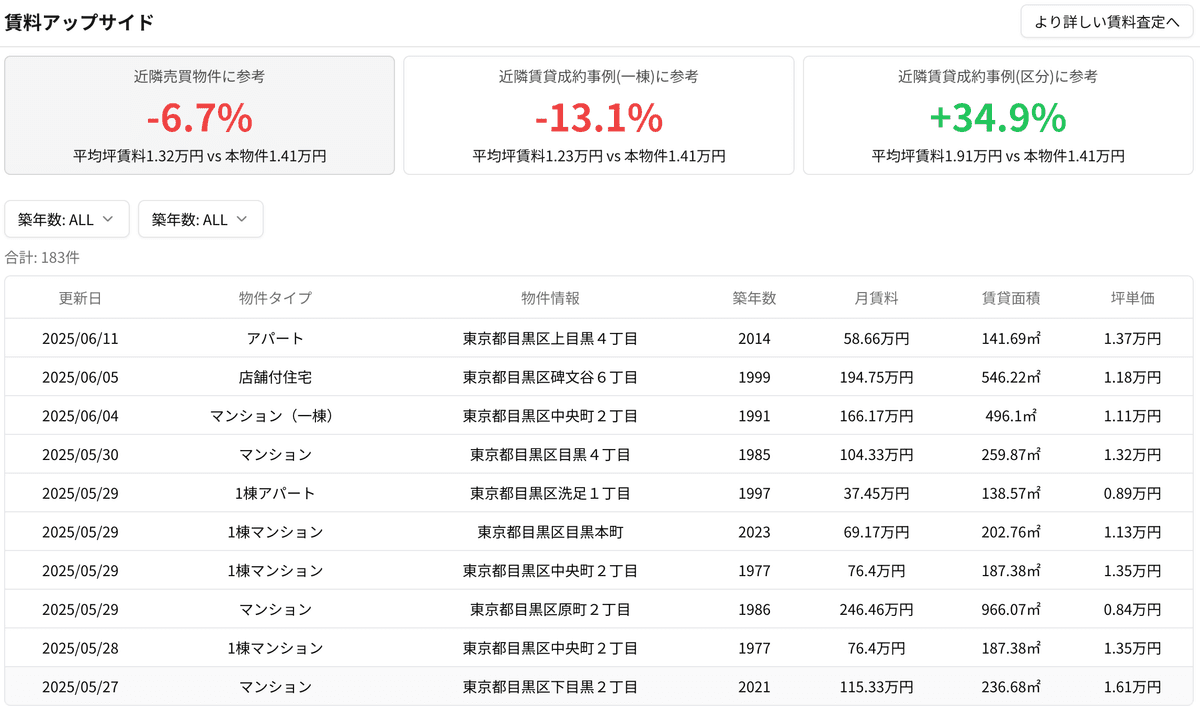Switch to the 近隣賃貸成約事例(区分)に参考 card
The width and height of the screenshot is (1200, 716).
click(x=998, y=116)
